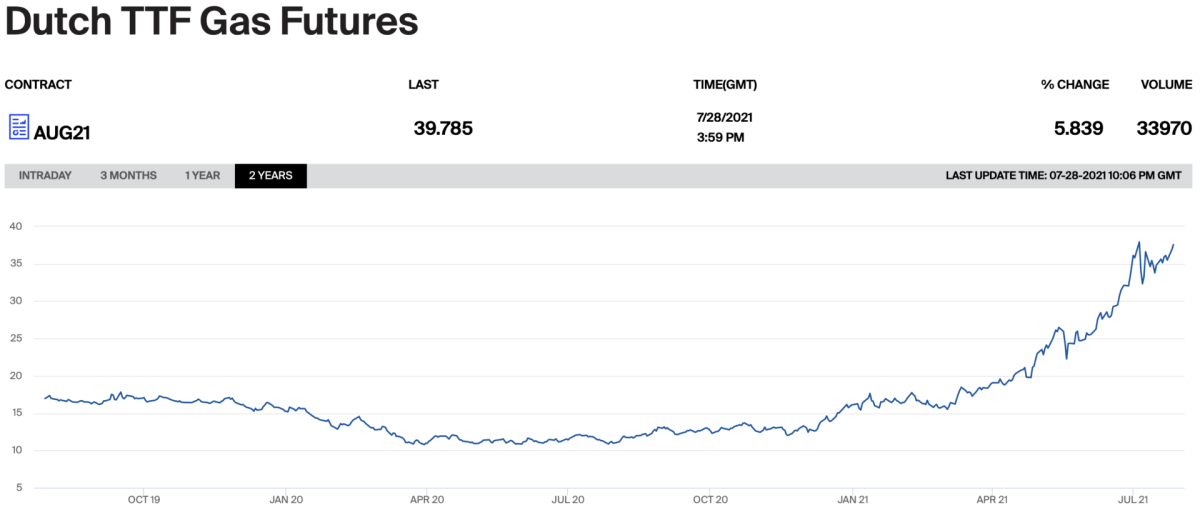Click the LAST column header

[423, 85]
